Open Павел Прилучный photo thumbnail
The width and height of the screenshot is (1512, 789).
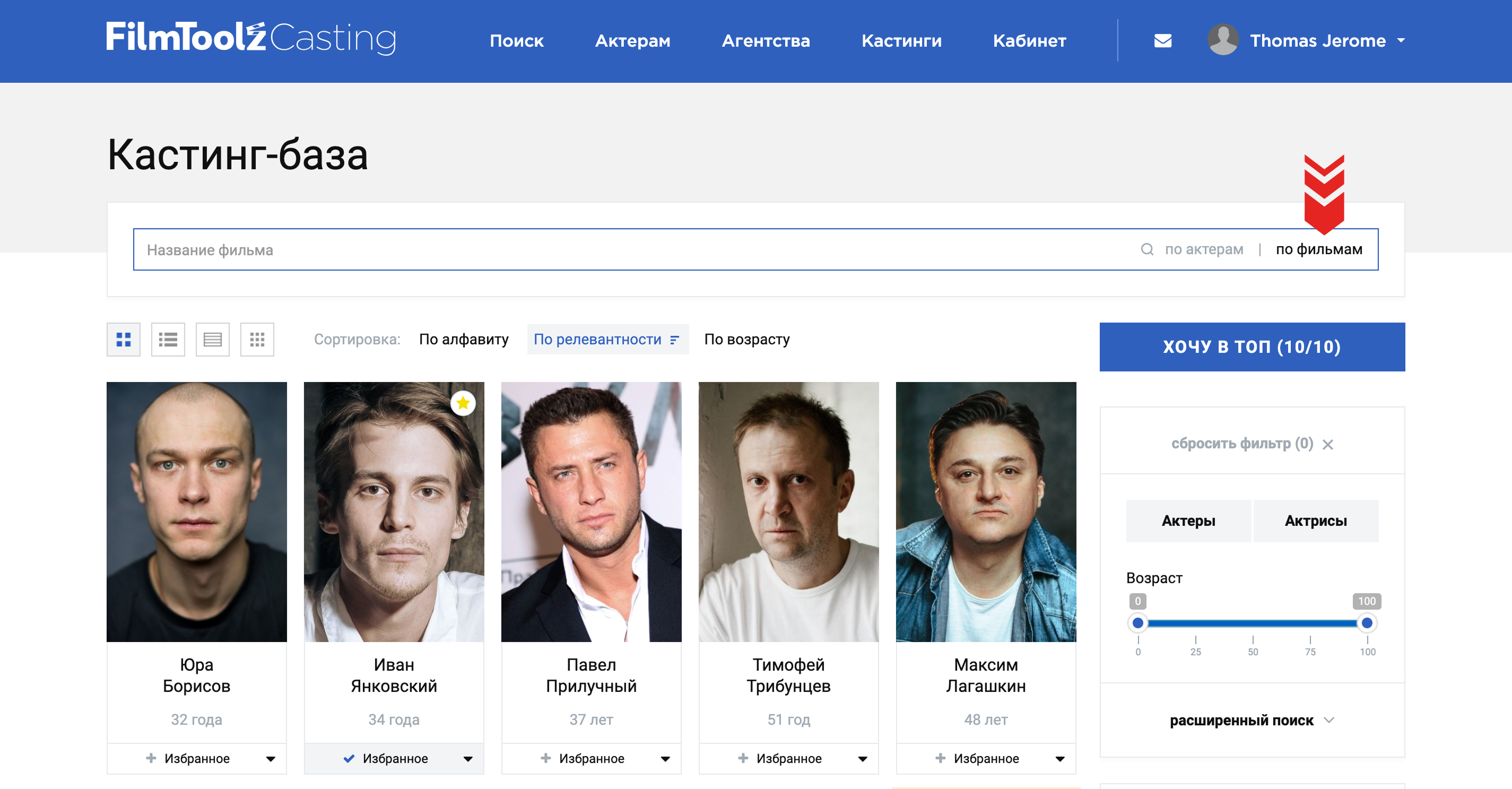[x=591, y=512]
